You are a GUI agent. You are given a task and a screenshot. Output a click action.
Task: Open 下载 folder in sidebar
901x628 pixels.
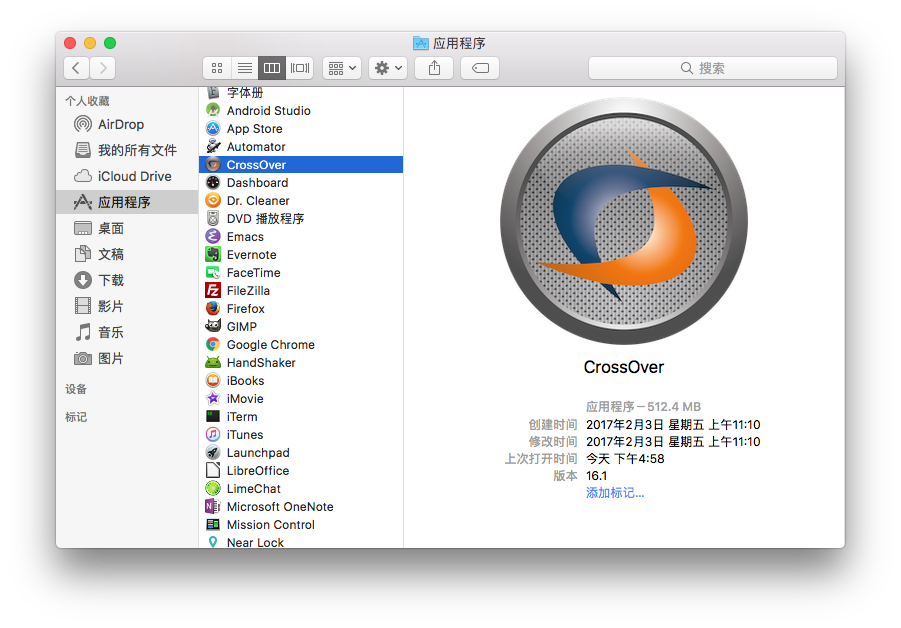(111, 280)
